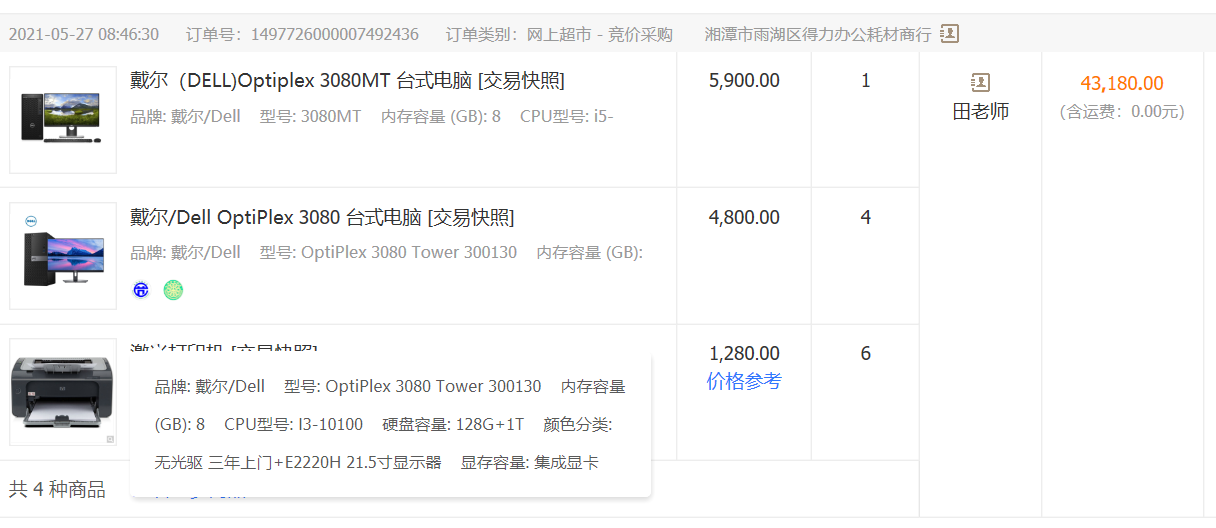Click the order total 43,180.00

click(x=1122, y=84)
